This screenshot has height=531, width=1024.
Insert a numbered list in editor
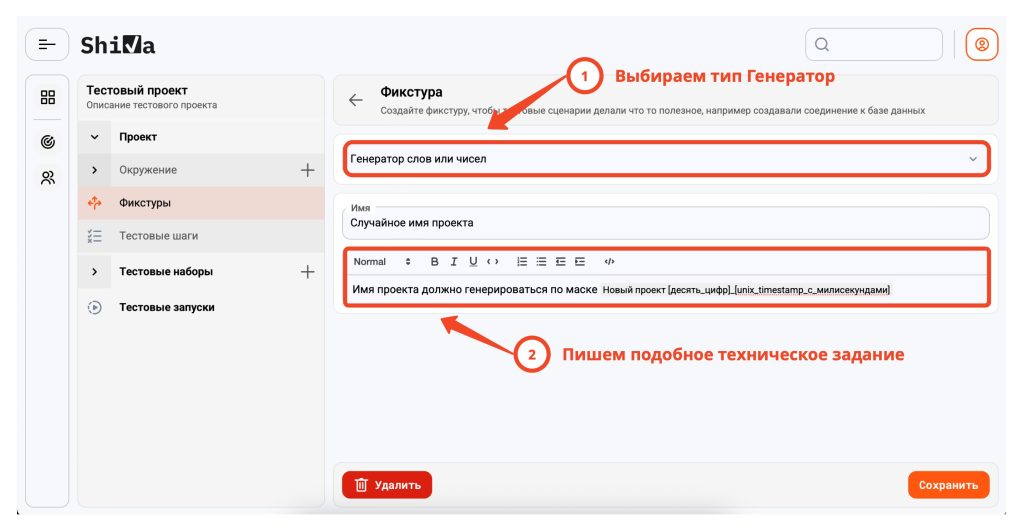click(x=522, y=262)
